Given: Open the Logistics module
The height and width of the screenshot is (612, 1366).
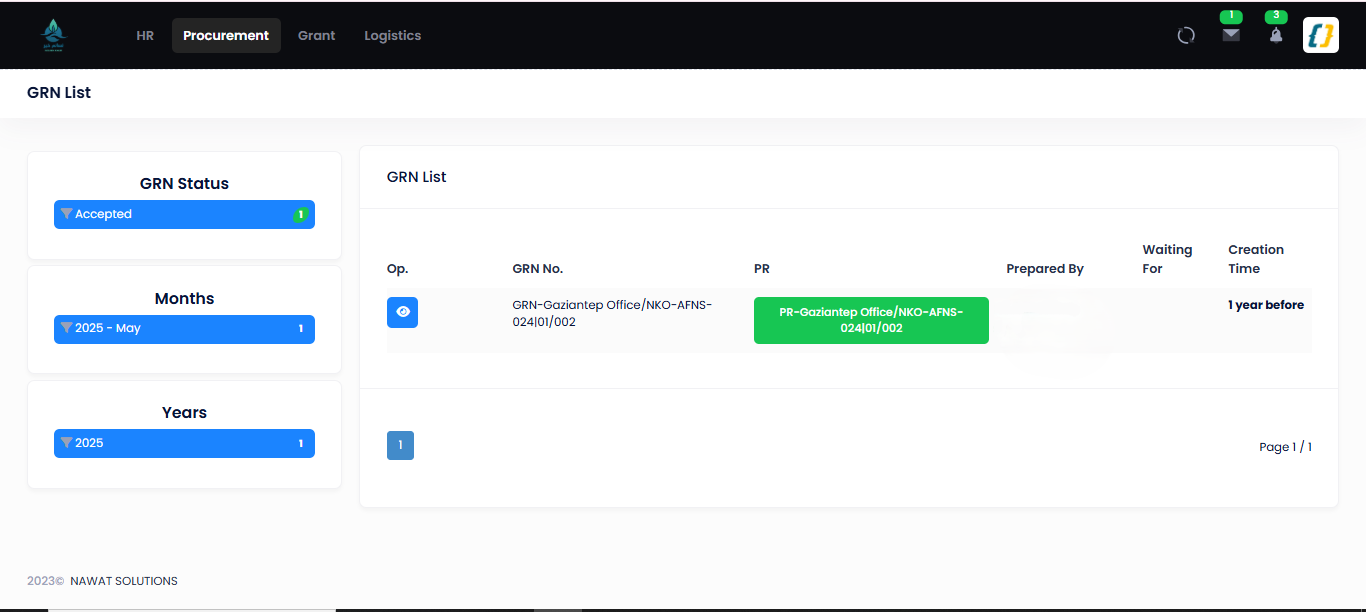Looking at the screenshot, I should 393,35.
